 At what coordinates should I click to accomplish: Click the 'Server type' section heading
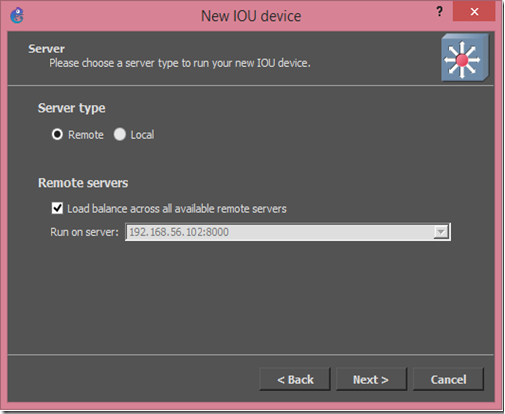(x=72, y=108)
